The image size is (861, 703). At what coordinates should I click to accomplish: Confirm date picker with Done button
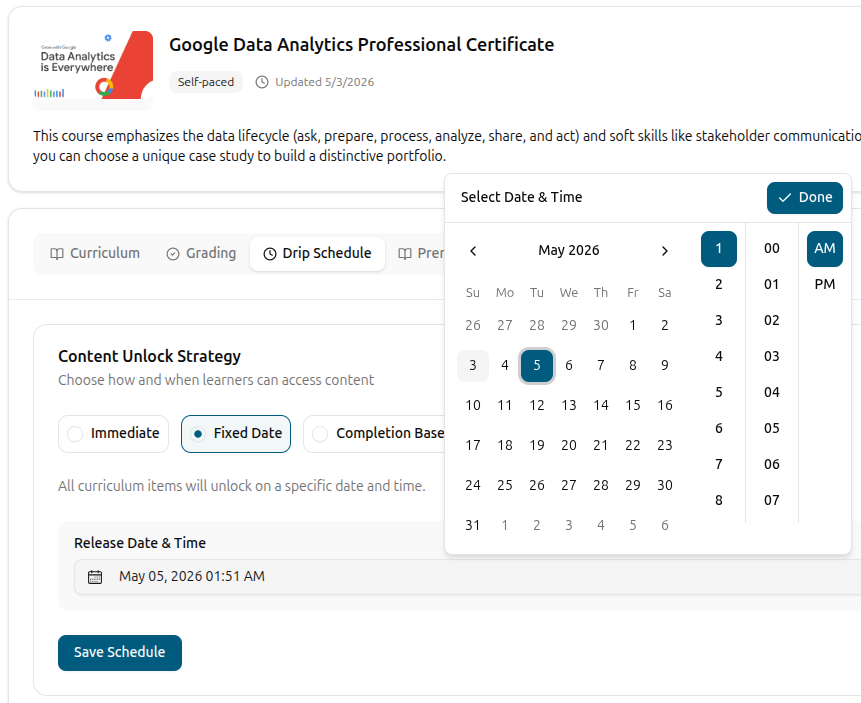tap(805, 198)
